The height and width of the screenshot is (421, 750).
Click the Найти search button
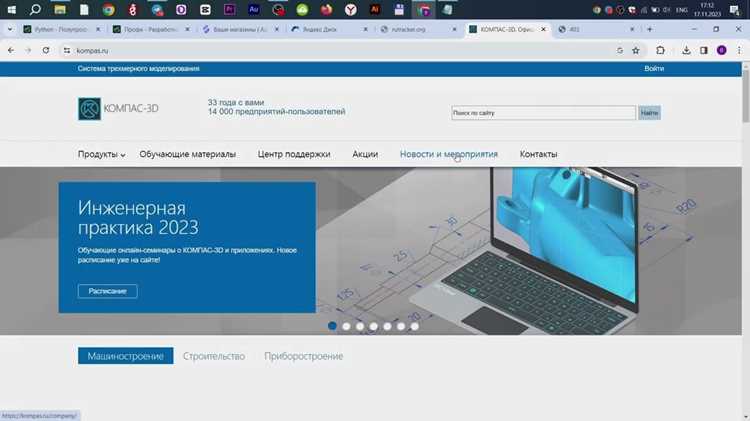(649, 113)
